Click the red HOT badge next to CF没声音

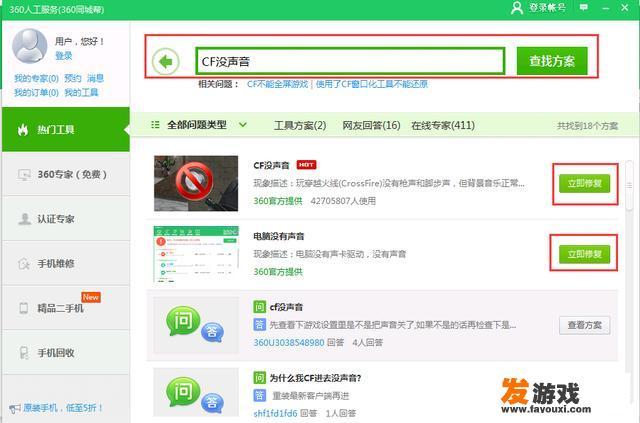pos(306,165)
